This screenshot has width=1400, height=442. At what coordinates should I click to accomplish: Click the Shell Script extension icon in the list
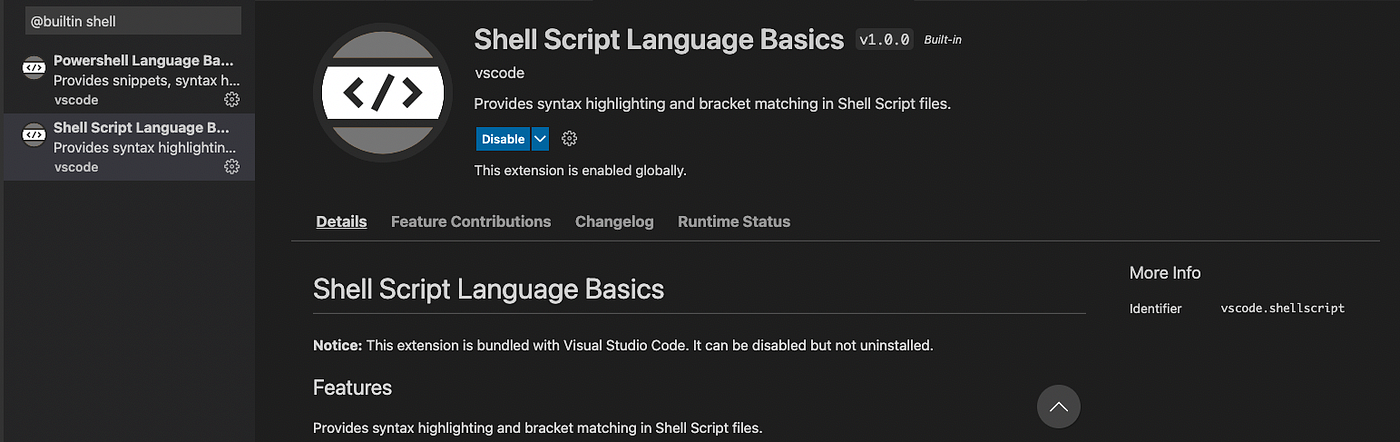click(x=34, y=134)
